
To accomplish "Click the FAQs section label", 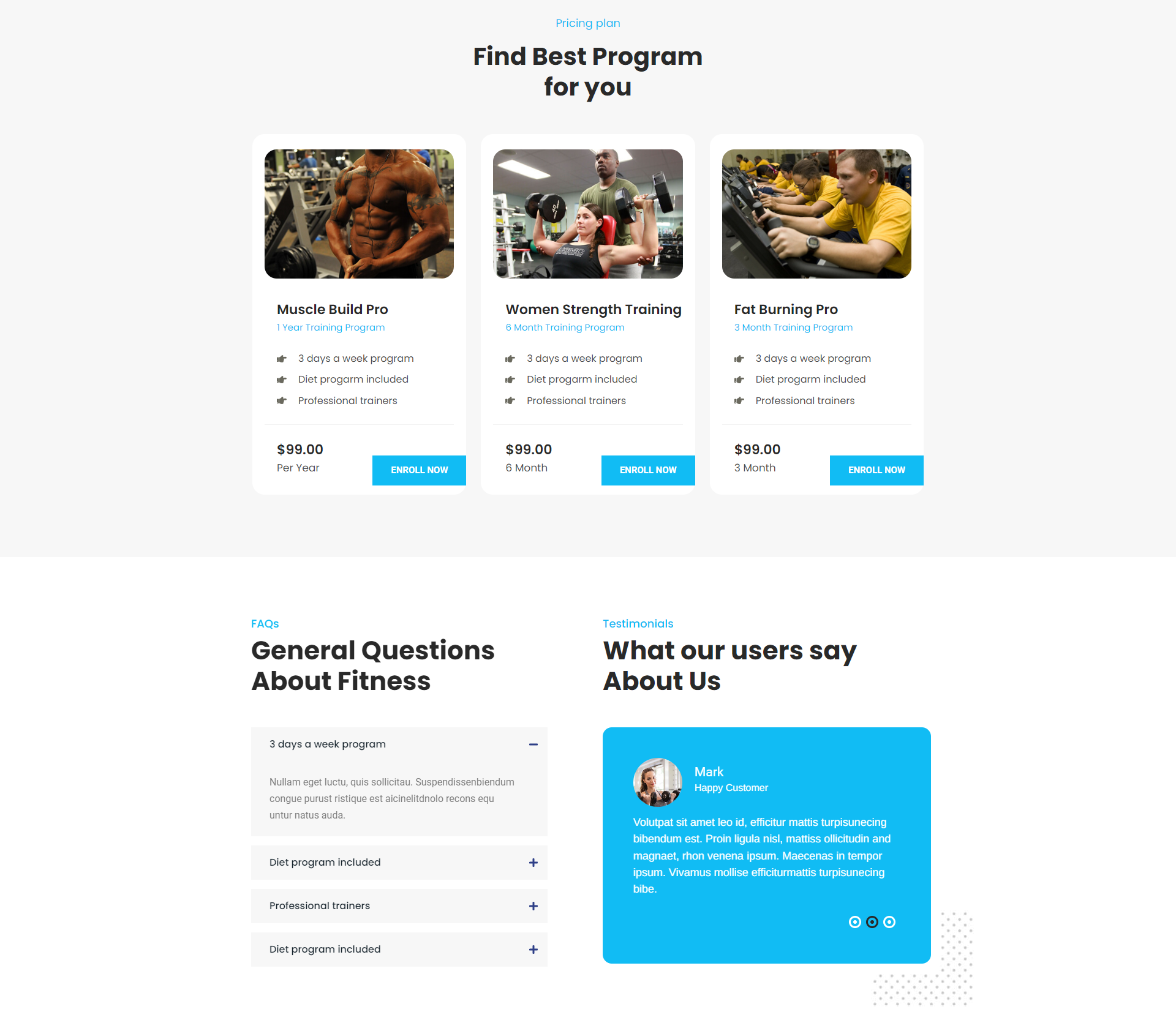I will pyautogui.click(x=264, y=624).
